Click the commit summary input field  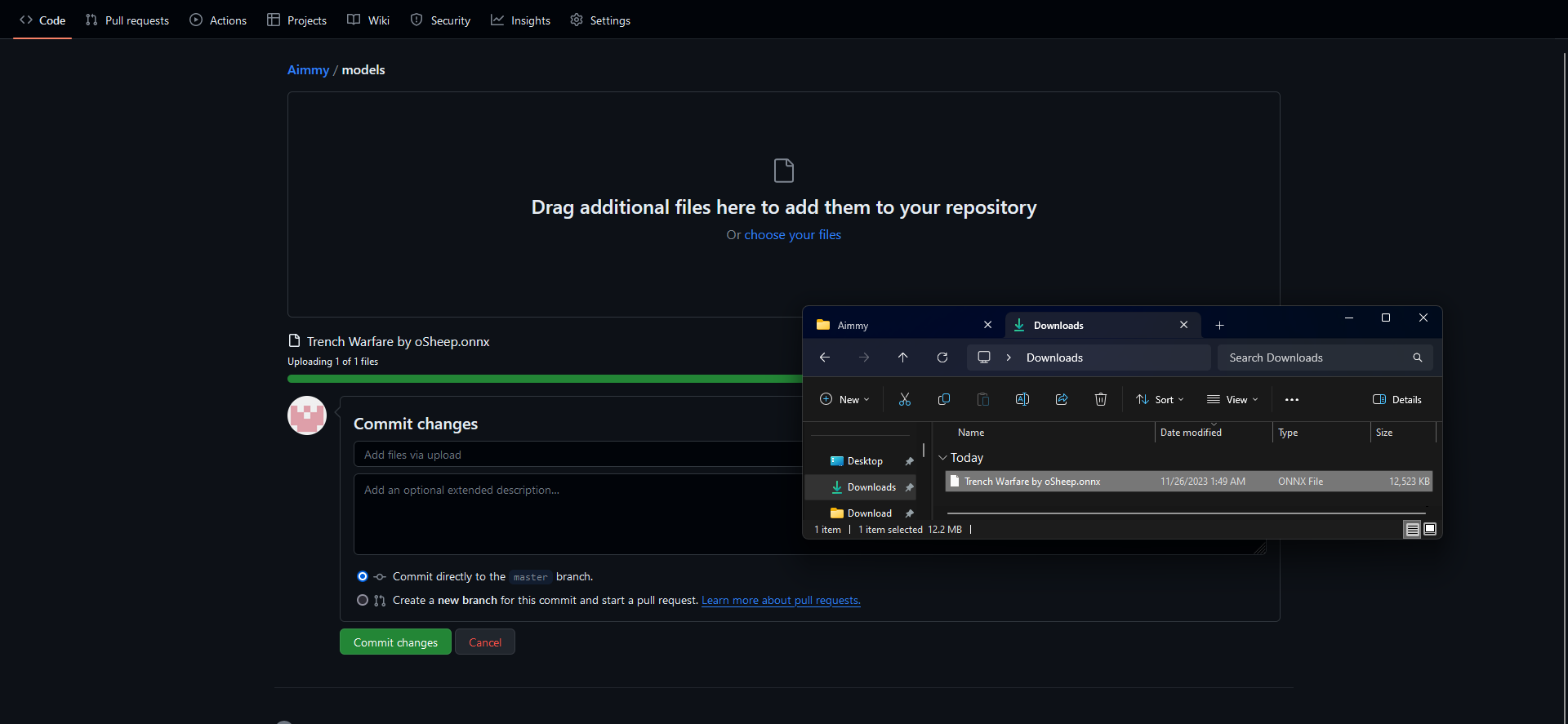coord(578,455)
